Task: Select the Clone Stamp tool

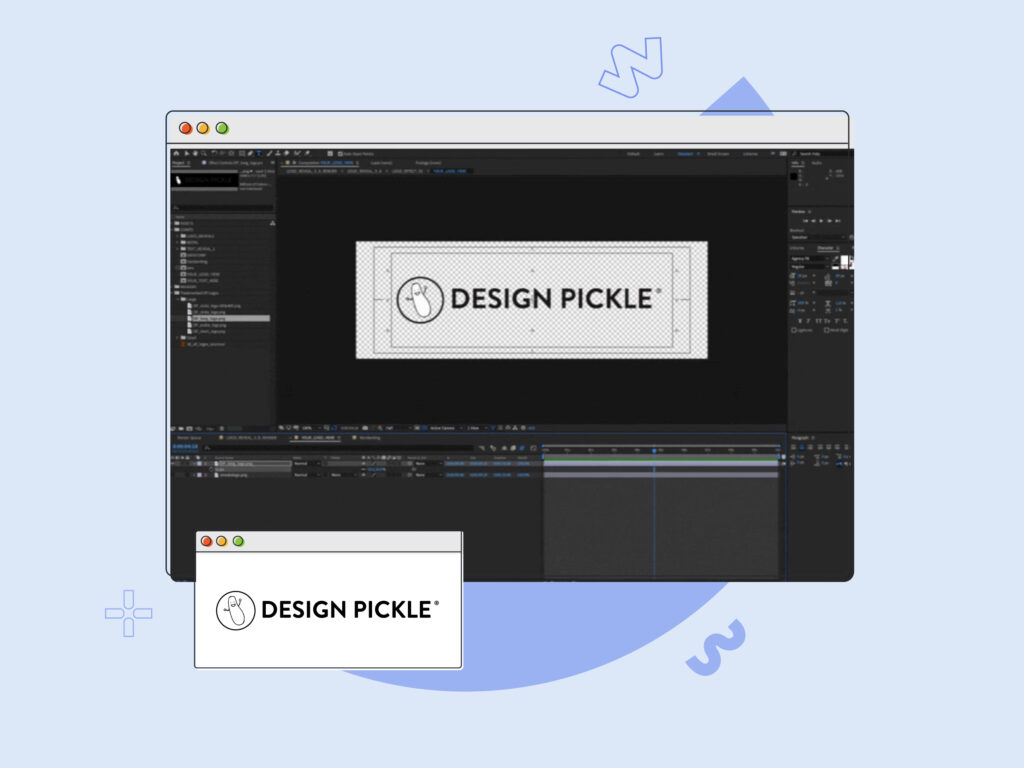Action: click(x=278, y=153)
